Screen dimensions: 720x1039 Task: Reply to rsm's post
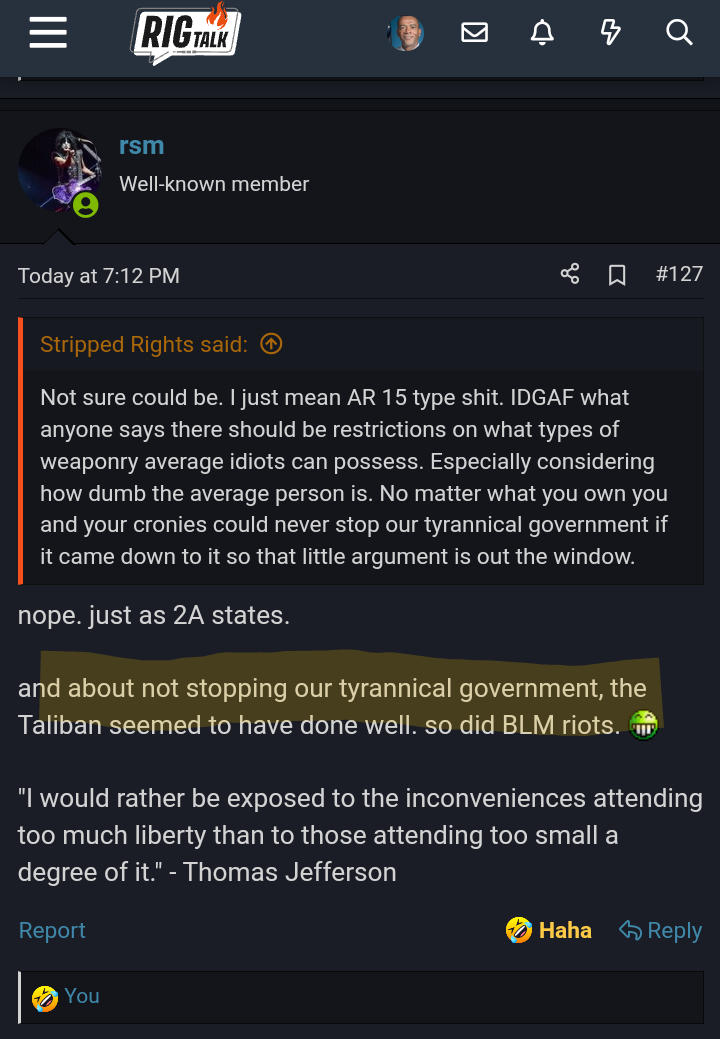pos(661,931)
